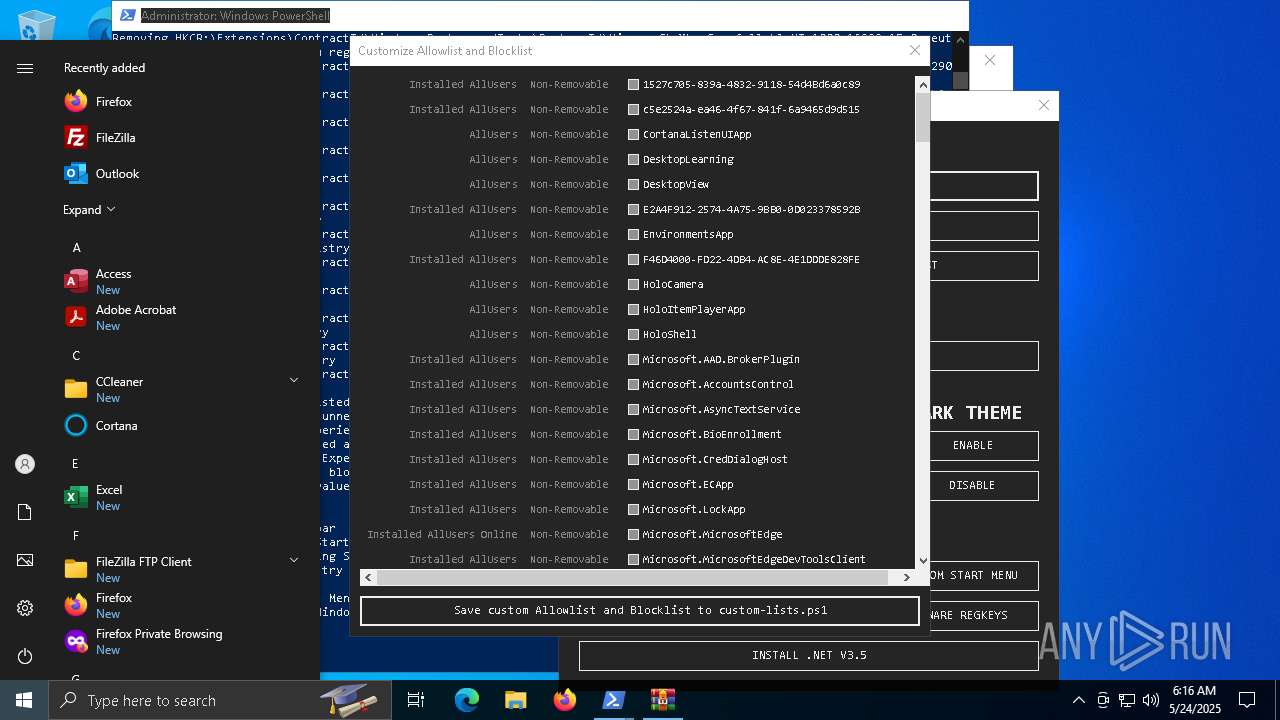Image resolution: width=1280 pixels, height=720 pixels.
Task: Click the Power icon in Start sidebar
Action: coord(25,656)
